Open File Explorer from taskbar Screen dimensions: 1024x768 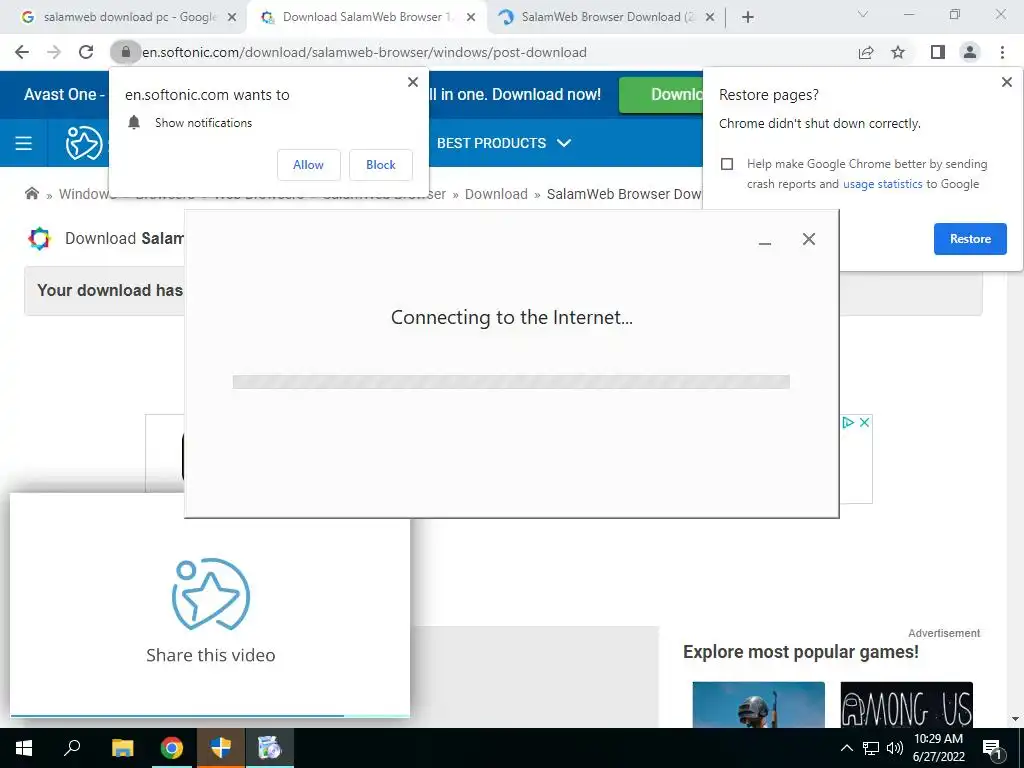tap(122, 748)
